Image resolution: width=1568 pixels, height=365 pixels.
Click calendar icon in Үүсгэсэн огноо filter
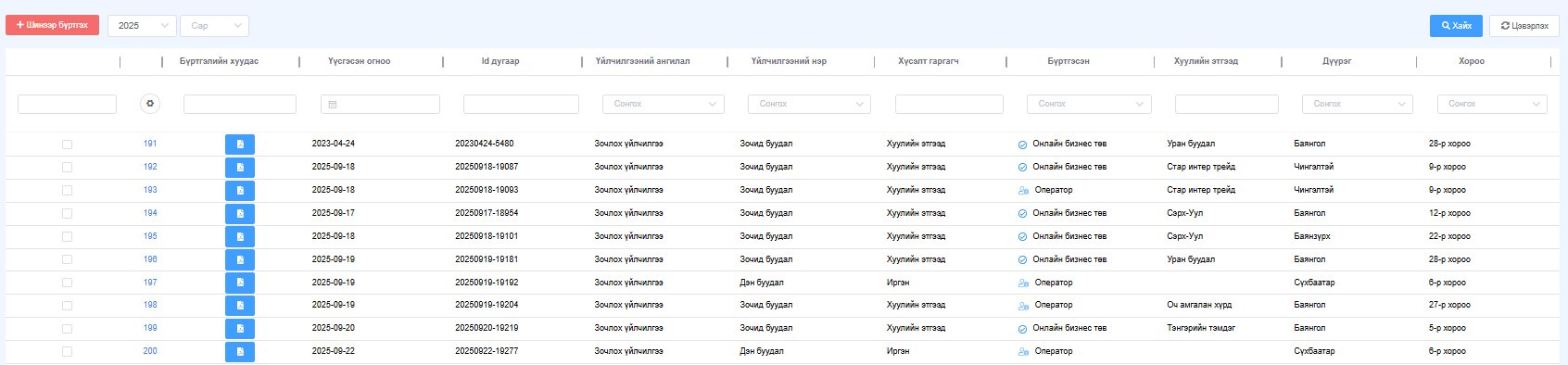333,105
